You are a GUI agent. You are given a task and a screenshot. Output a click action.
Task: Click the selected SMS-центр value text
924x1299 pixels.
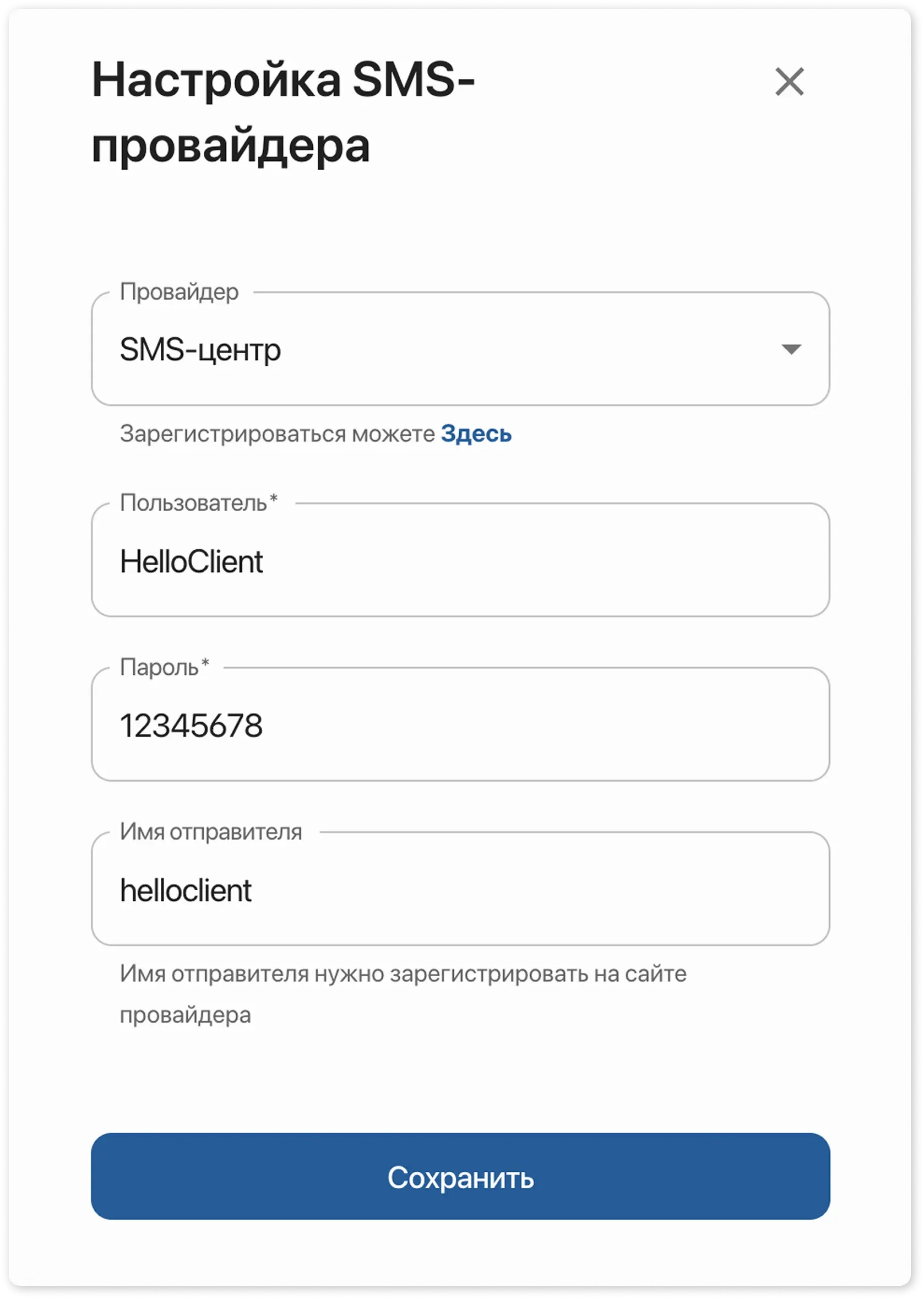200,349
